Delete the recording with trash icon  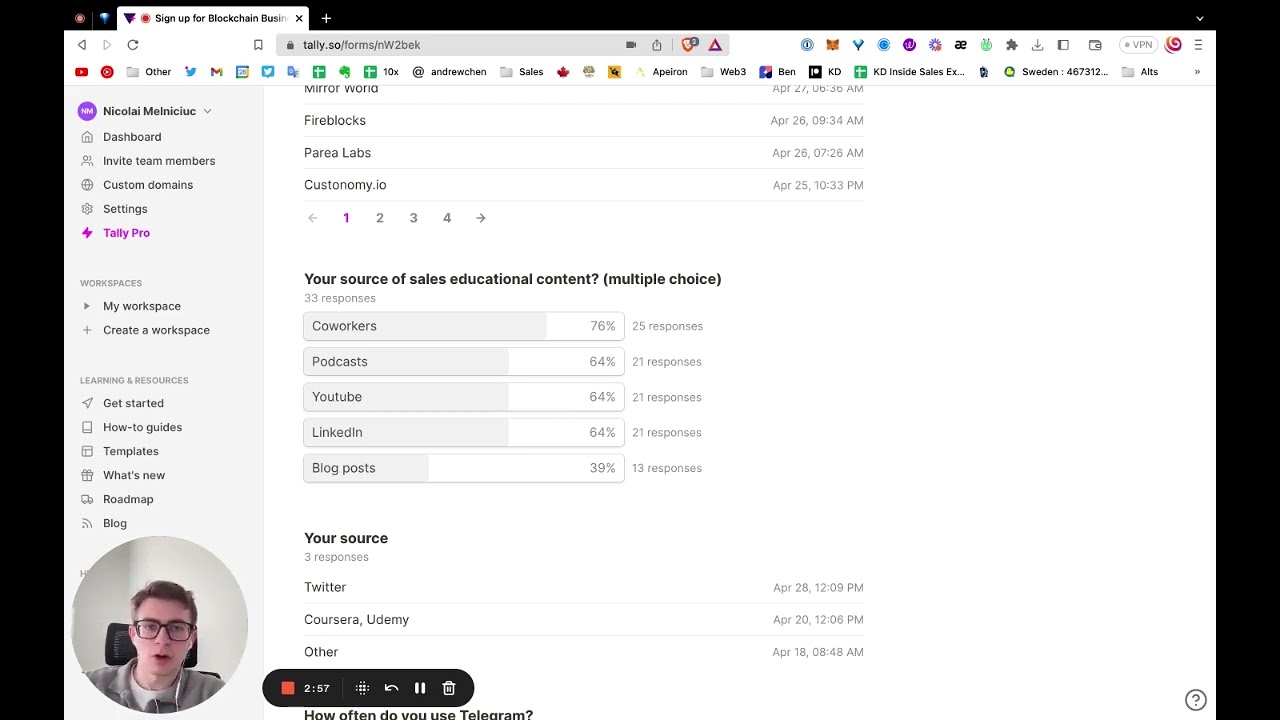[x=449, y=688]
